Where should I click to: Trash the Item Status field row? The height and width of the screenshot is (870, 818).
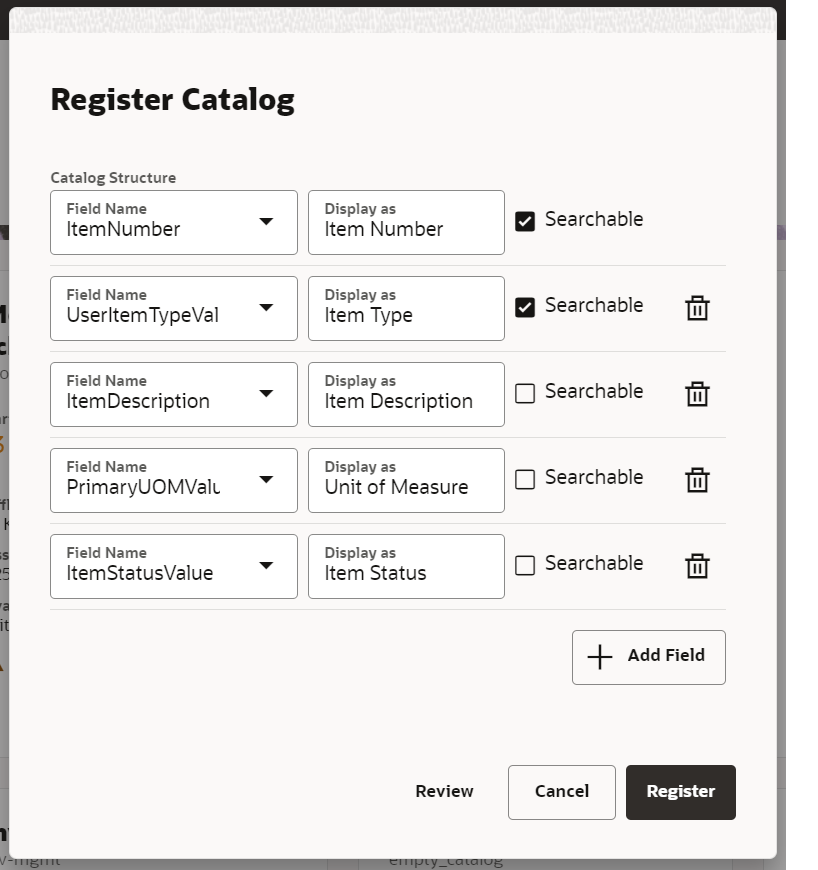(697, 566)
